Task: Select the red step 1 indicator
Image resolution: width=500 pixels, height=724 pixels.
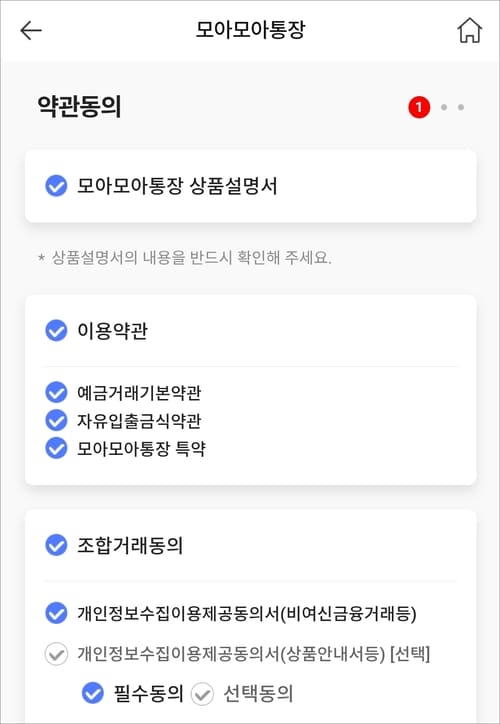Action: coord(419,108)
